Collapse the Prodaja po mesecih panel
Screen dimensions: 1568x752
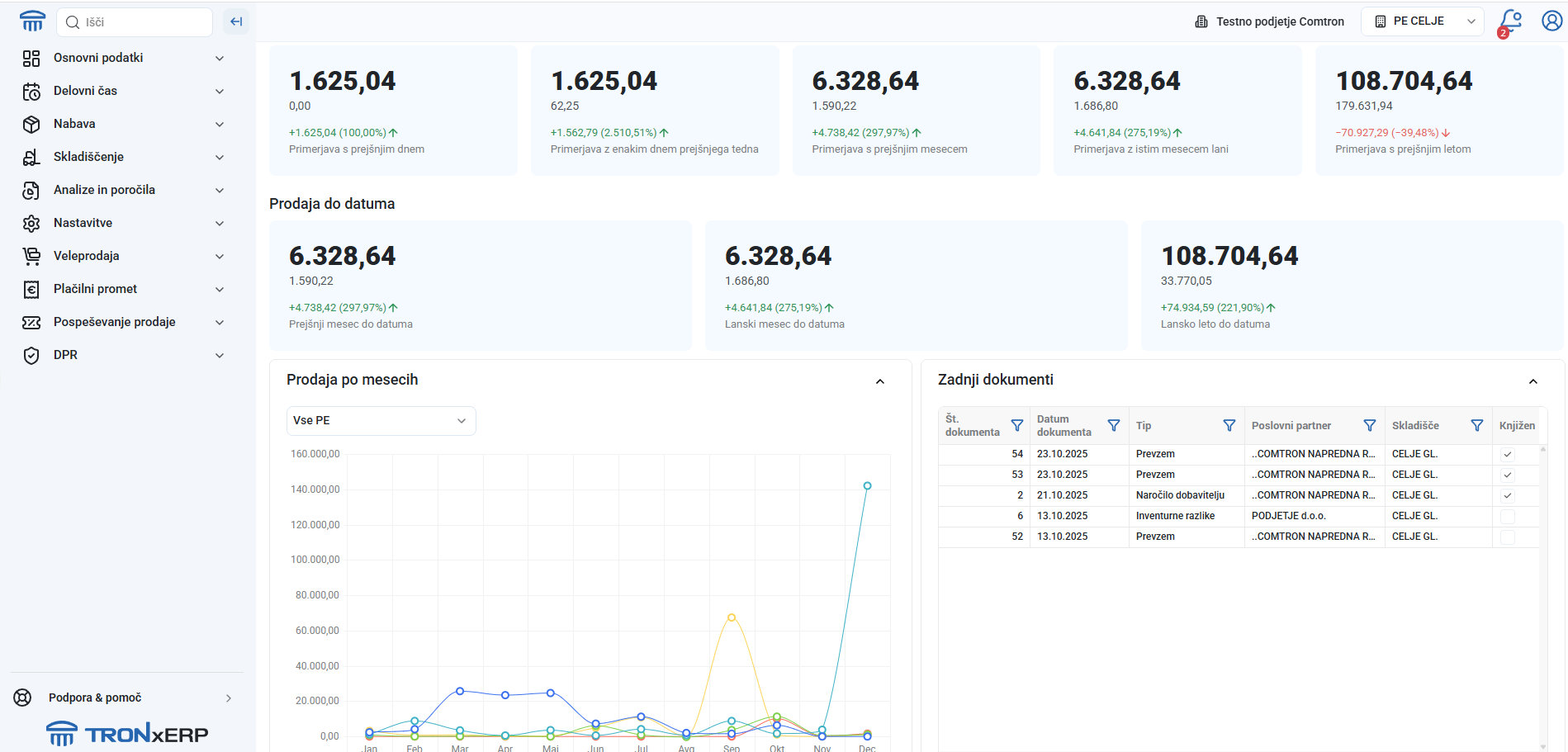click(x=879, y=381)
